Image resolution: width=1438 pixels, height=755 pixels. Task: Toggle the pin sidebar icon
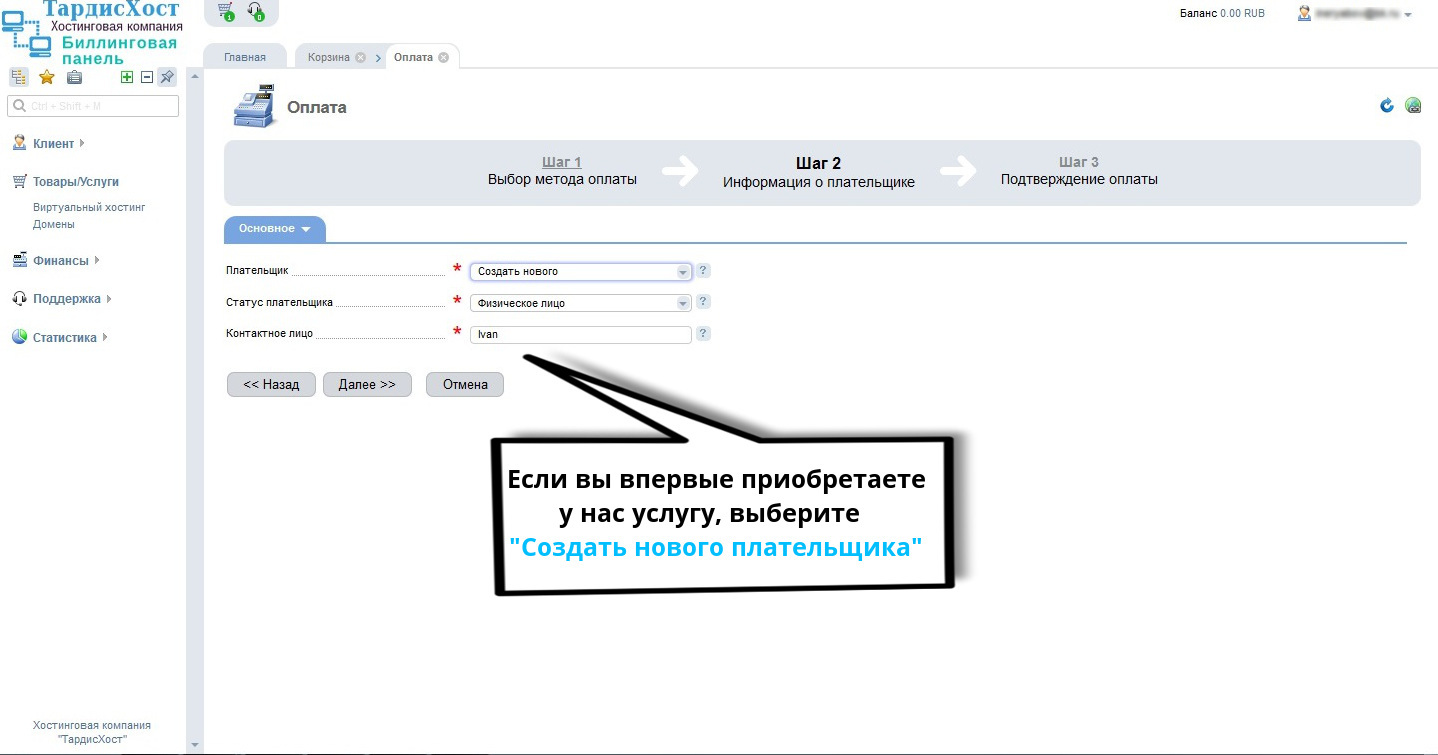coord(167,77)
